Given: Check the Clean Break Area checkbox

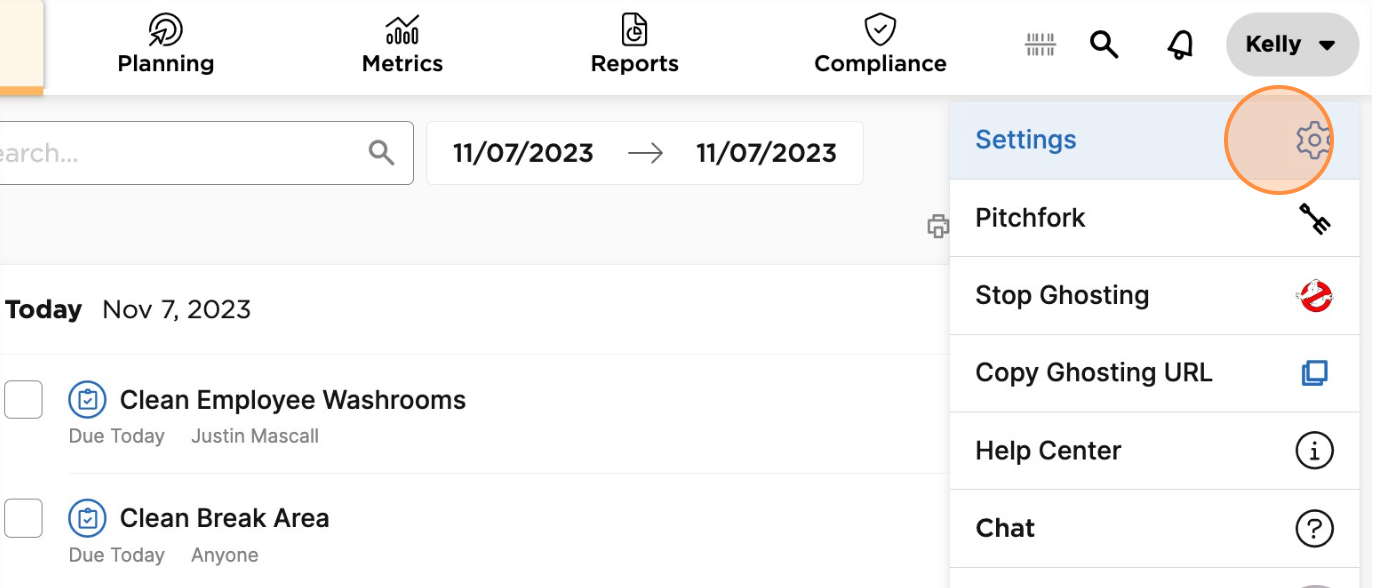Looking at the screenshot, I should pyautogui.click(x=23, y=519).
